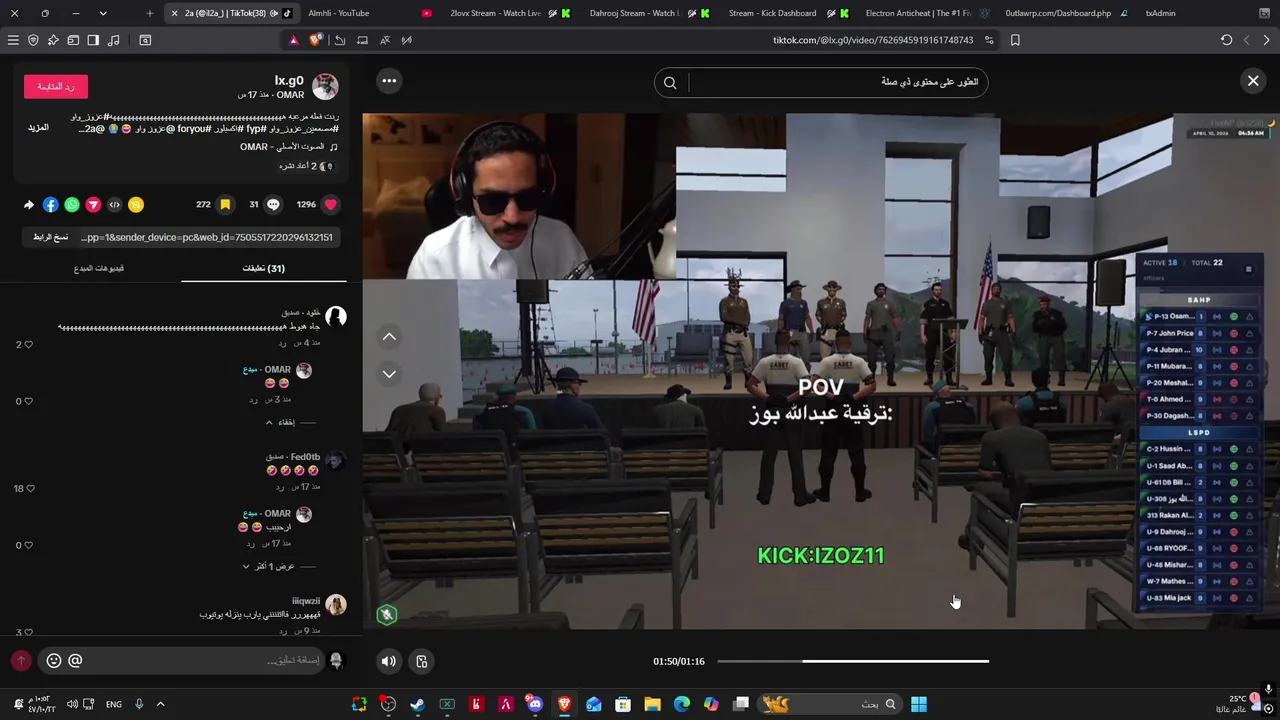
Task: Copy link button next to URL
Action: (50, 237)
